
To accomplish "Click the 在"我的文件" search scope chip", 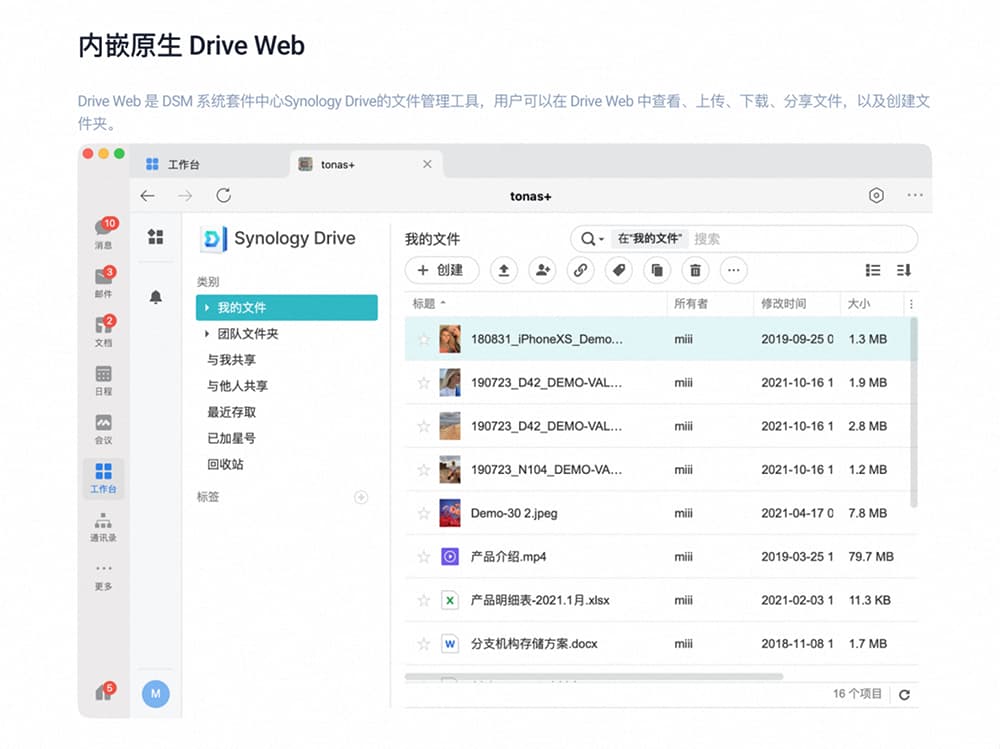I will (x=650, y=239).
